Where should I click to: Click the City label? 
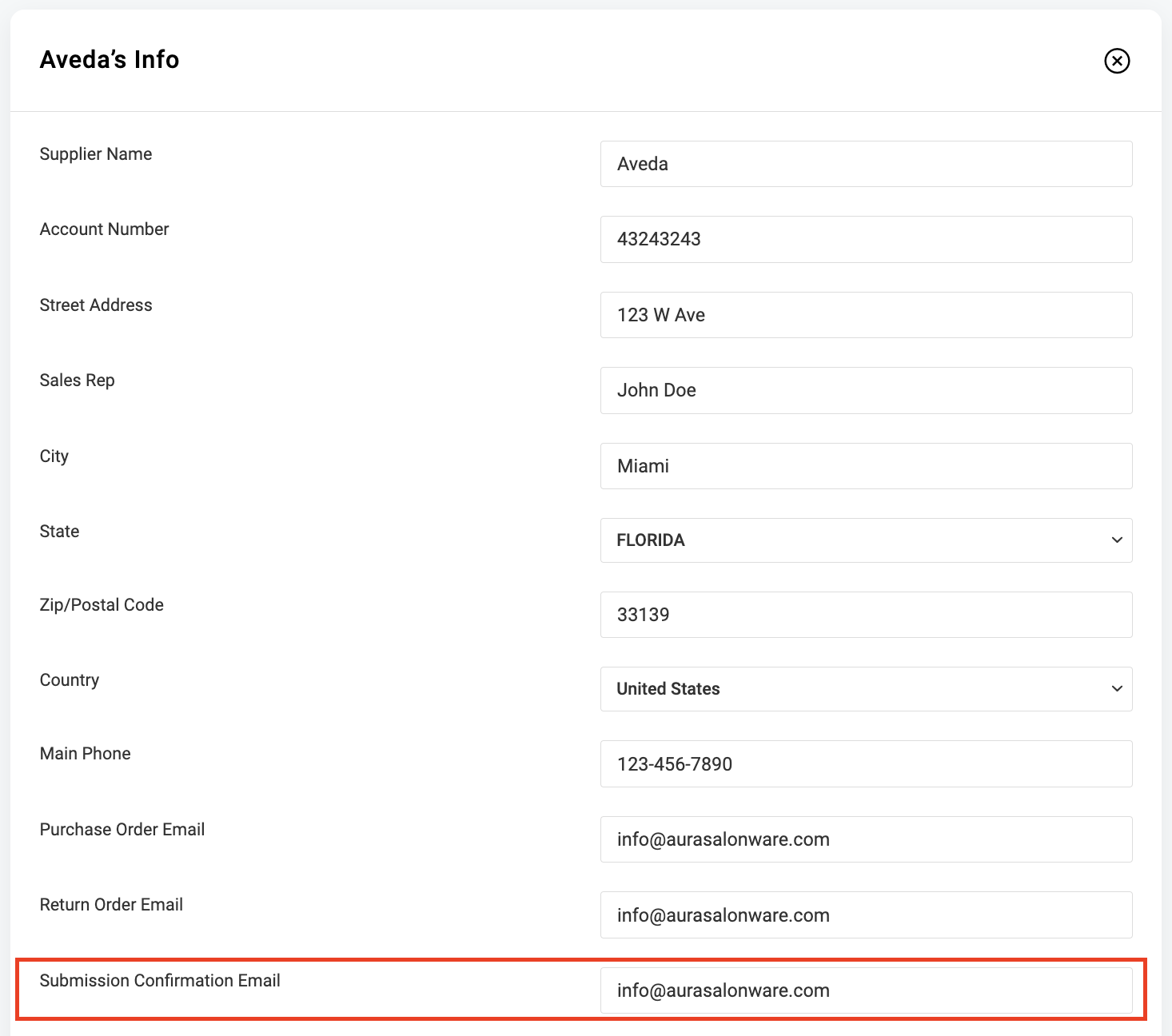pos(54,456)
